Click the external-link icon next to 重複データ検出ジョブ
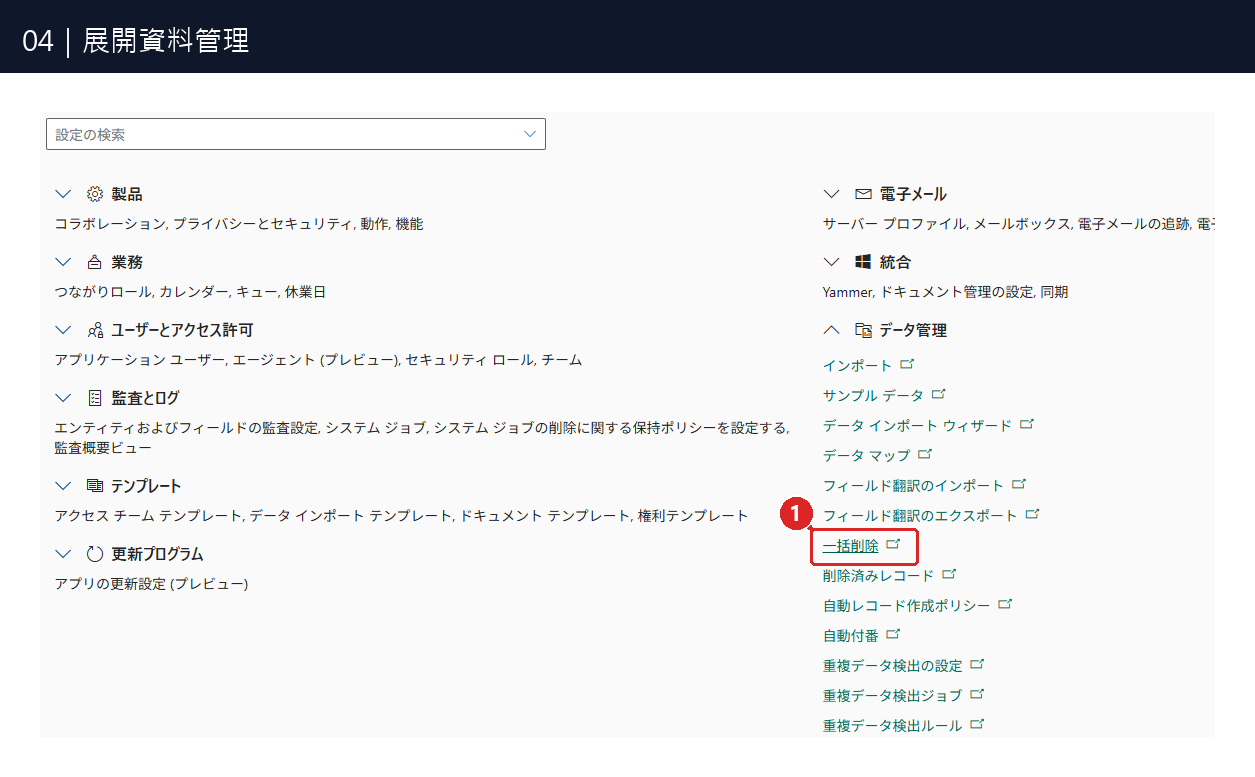The height and width of the screenshot is (777, 1255). [978, 694]
